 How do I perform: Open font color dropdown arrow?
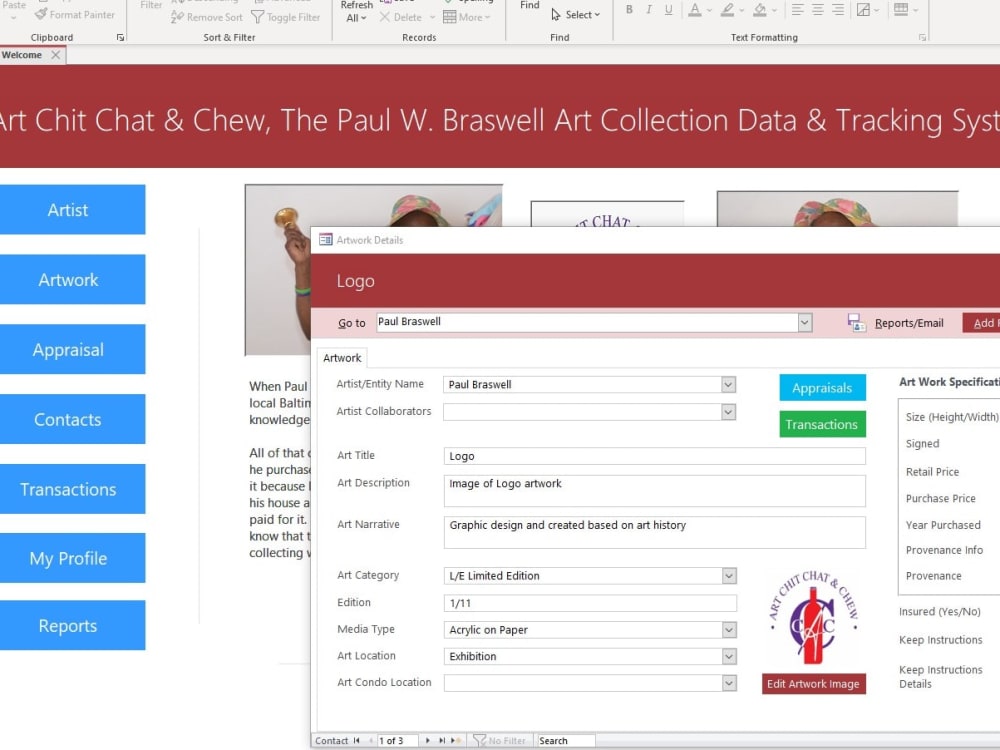(709, 10)
